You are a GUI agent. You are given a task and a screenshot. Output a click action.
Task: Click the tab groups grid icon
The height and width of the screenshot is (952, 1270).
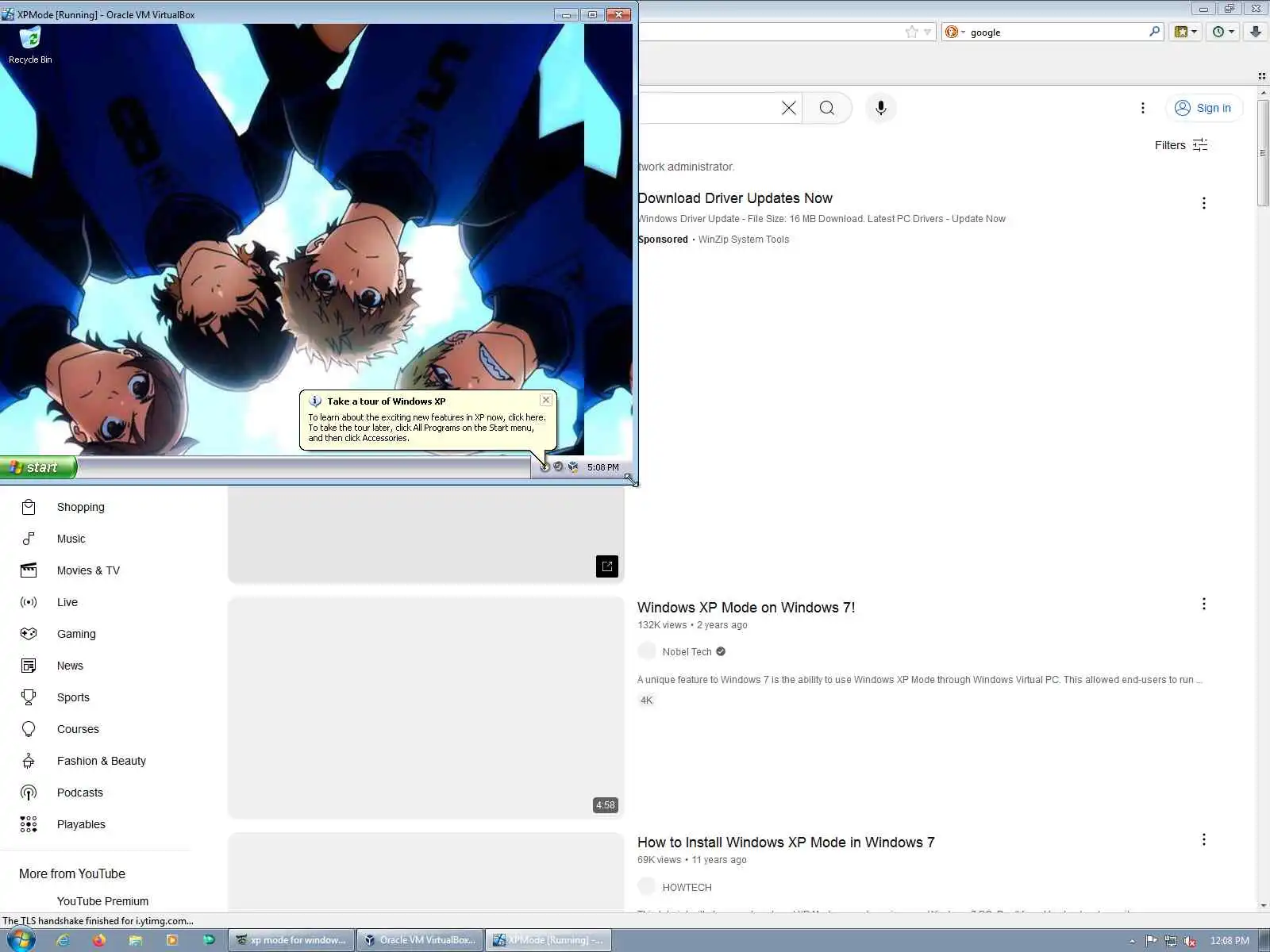(x=1261, y=76)
